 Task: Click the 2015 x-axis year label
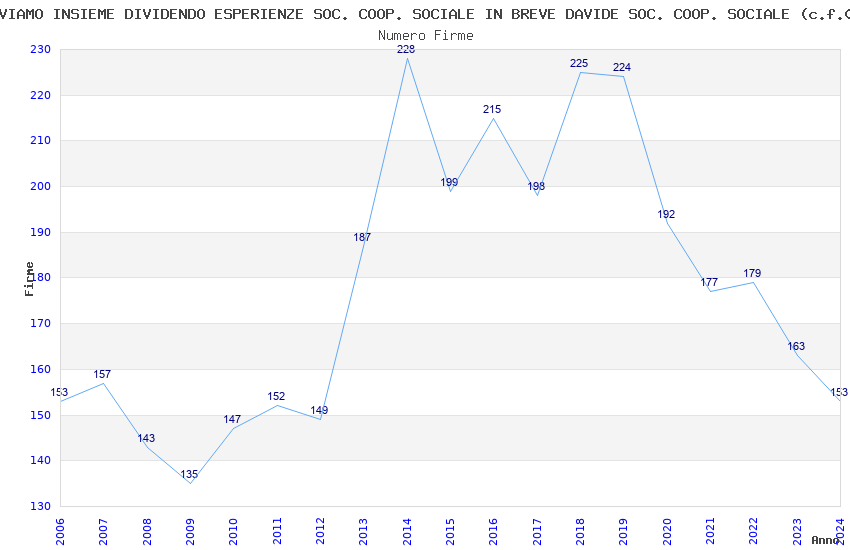coord(450,531)
